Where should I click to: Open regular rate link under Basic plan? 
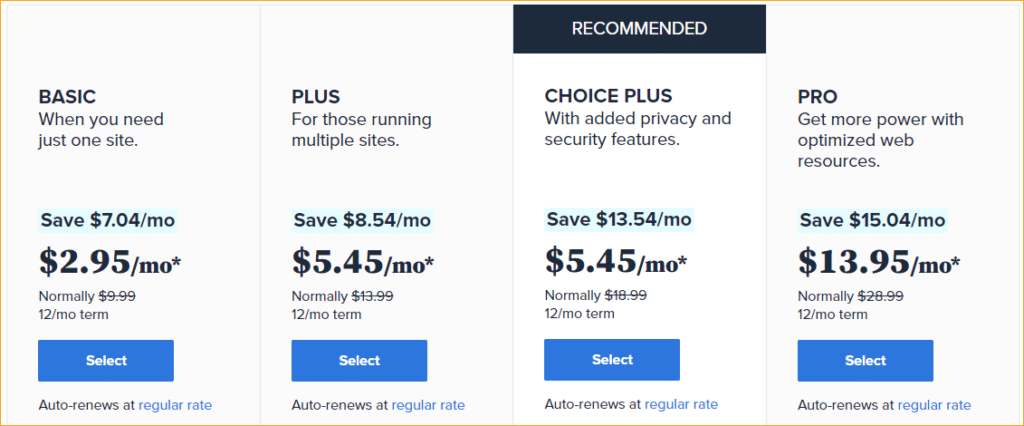(x=175, y=405)
